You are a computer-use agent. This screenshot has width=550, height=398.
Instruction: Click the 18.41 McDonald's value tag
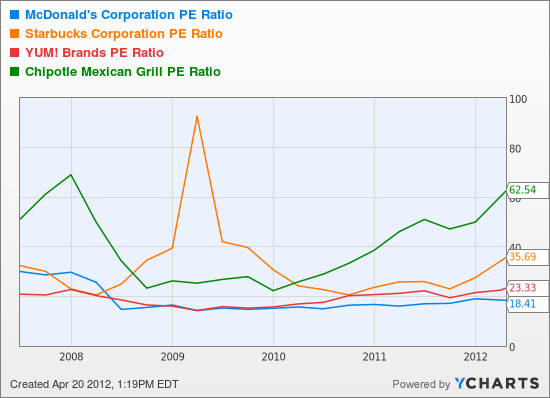coord(527,304)
